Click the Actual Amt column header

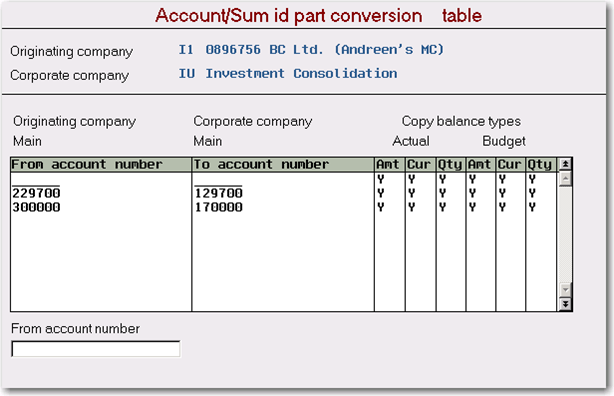(x=390, y=165)
